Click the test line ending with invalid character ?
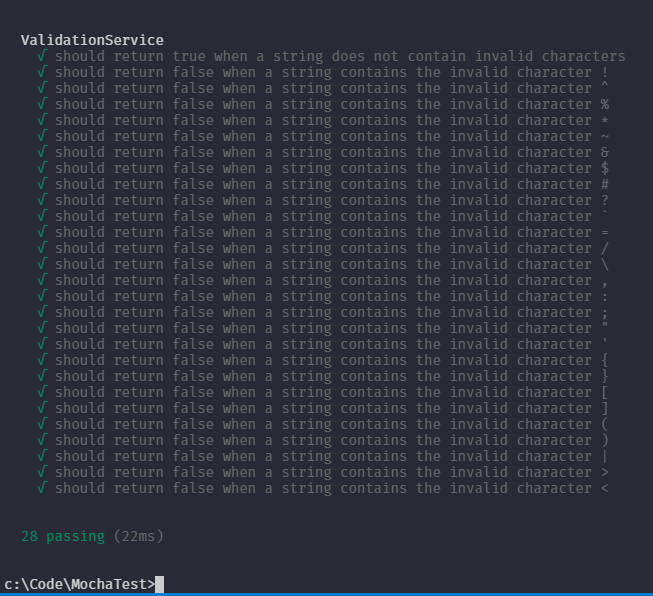This screenshot has width=653, height=596. point(323,200)
